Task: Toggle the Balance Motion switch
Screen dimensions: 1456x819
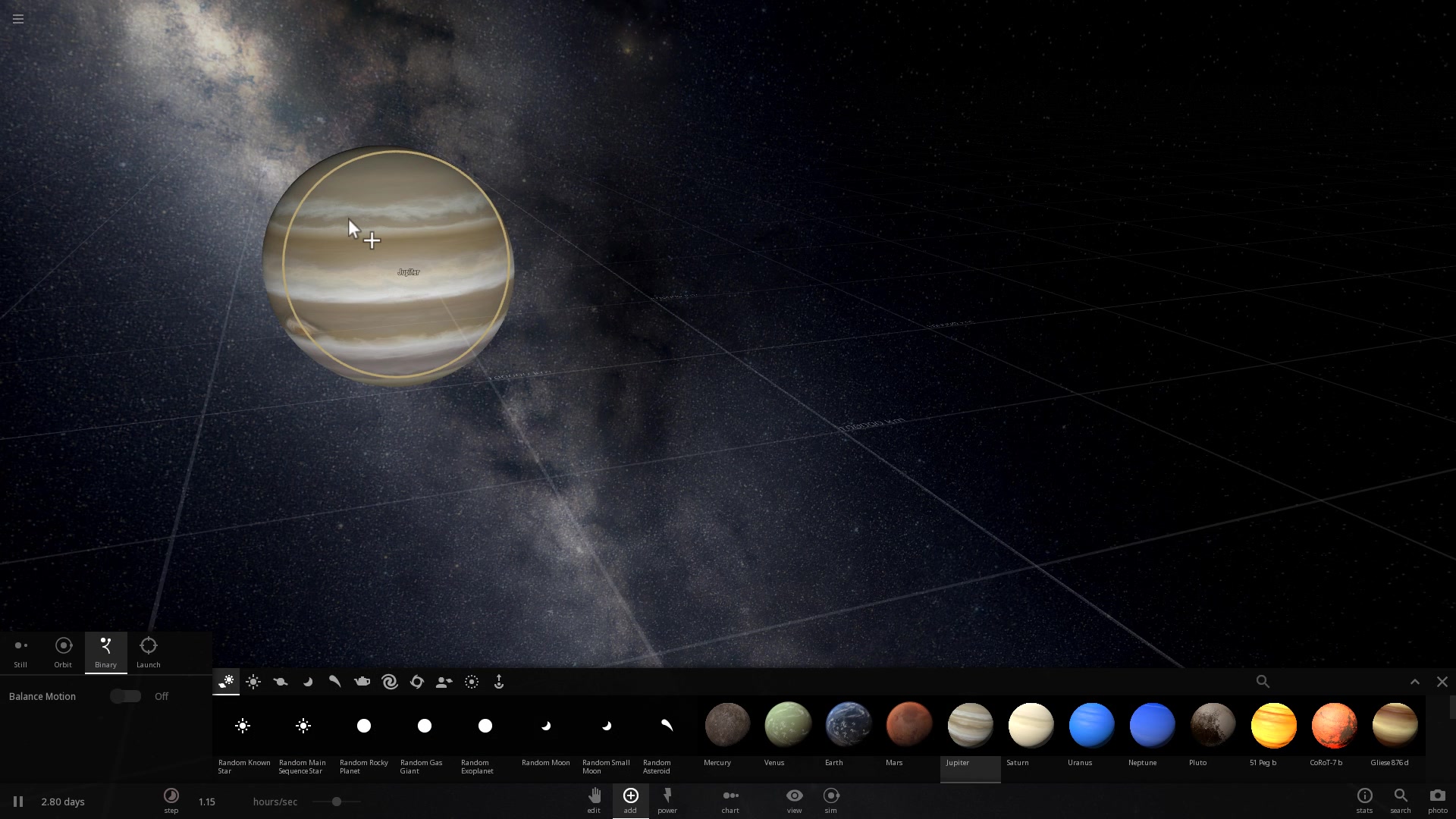Action: [126, 696]
